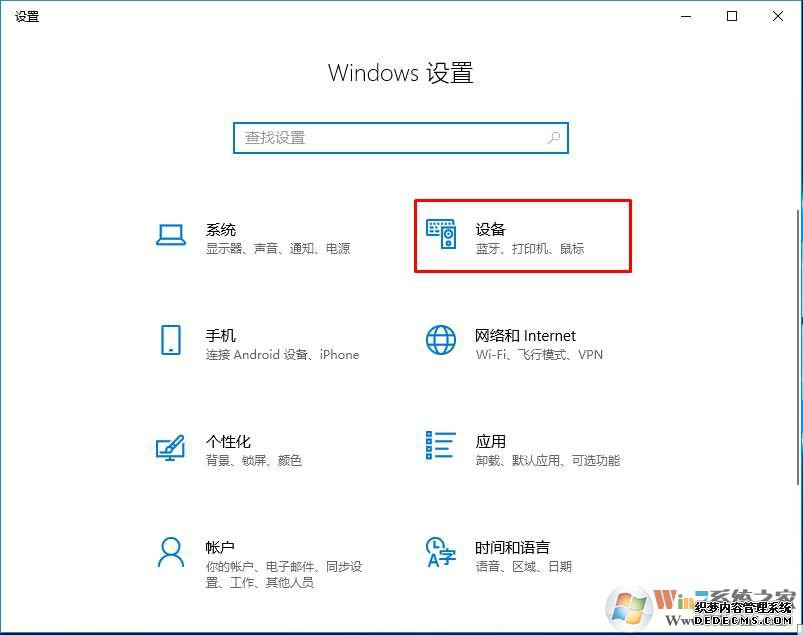Screen dimensions: 803x635
Task: Open 连接 Android 设备、iPhone description
Action: [x=282, y=355]
